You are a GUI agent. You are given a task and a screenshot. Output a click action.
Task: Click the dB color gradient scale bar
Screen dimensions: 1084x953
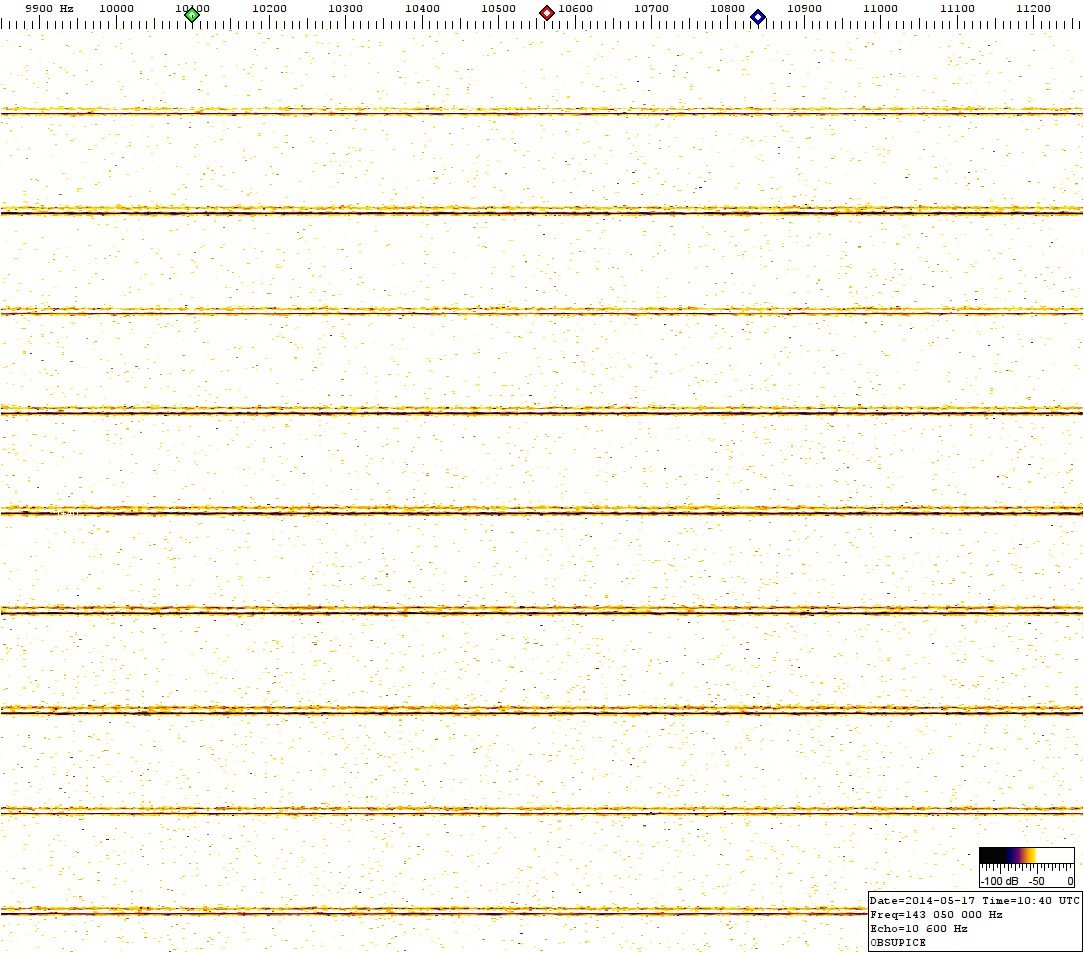(x=1026, y=856)
